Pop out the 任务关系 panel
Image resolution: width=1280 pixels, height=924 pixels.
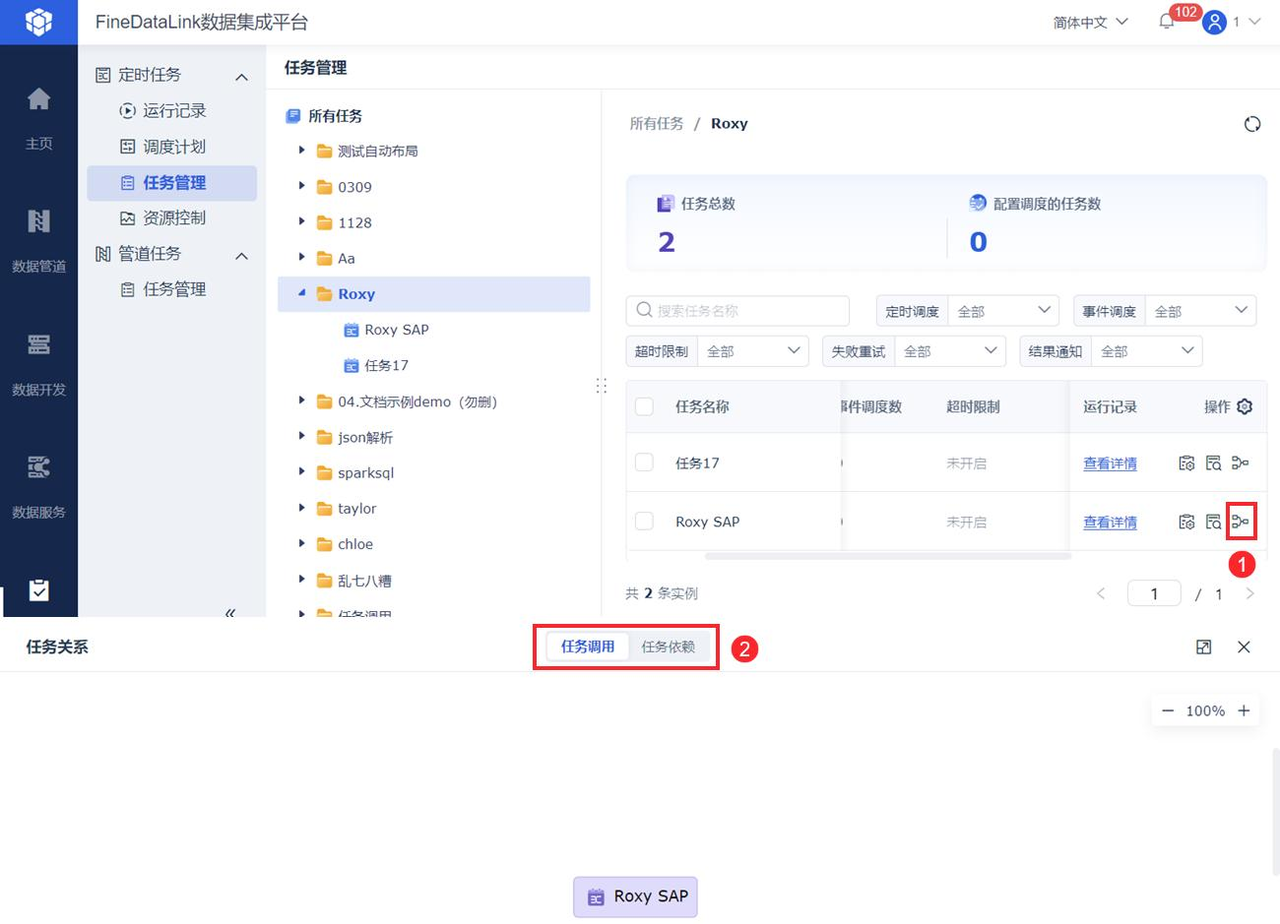pos(1204,647)
